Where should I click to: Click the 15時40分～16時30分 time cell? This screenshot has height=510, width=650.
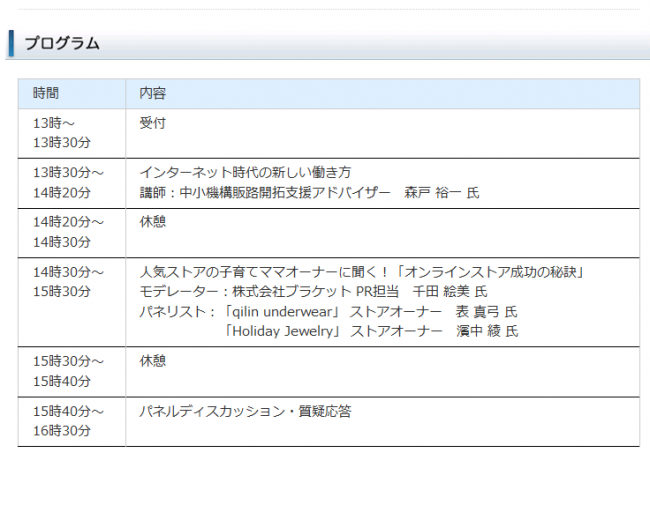[72, 421]
